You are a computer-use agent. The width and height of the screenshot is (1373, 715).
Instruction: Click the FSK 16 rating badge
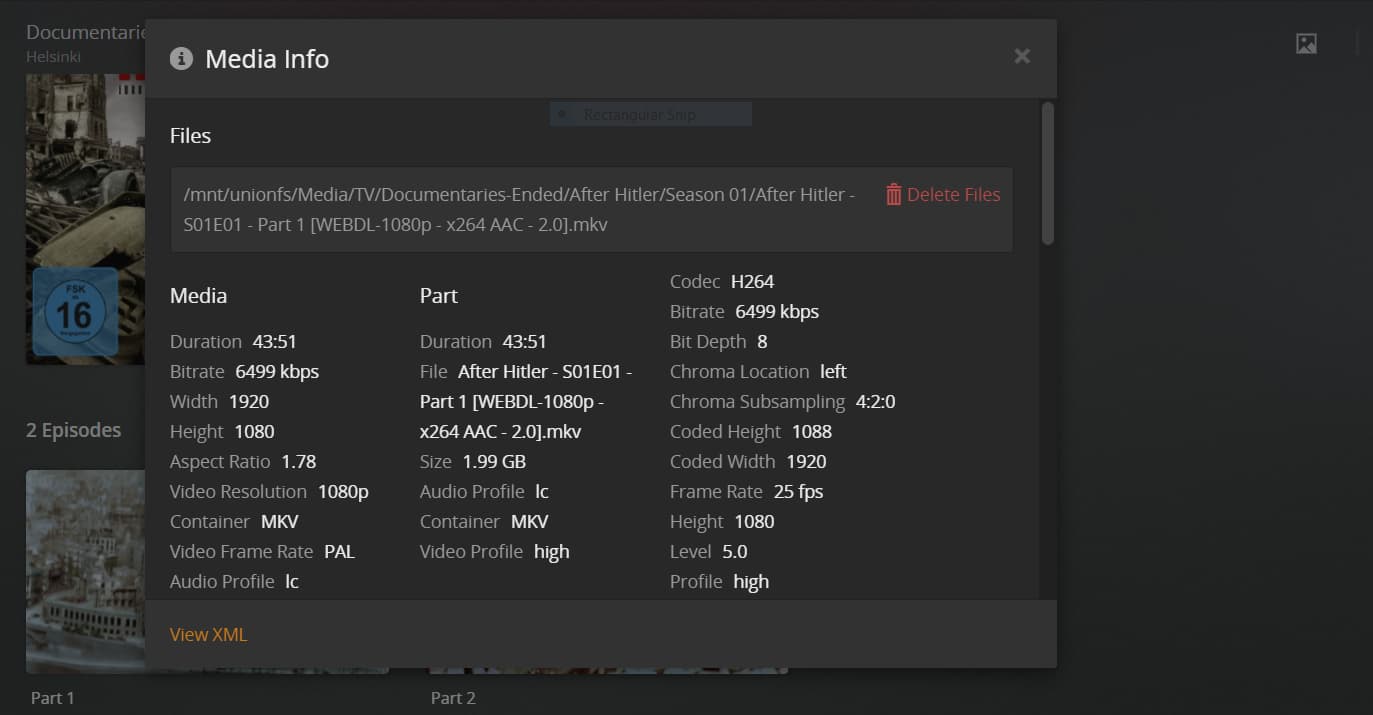point(73,312)
